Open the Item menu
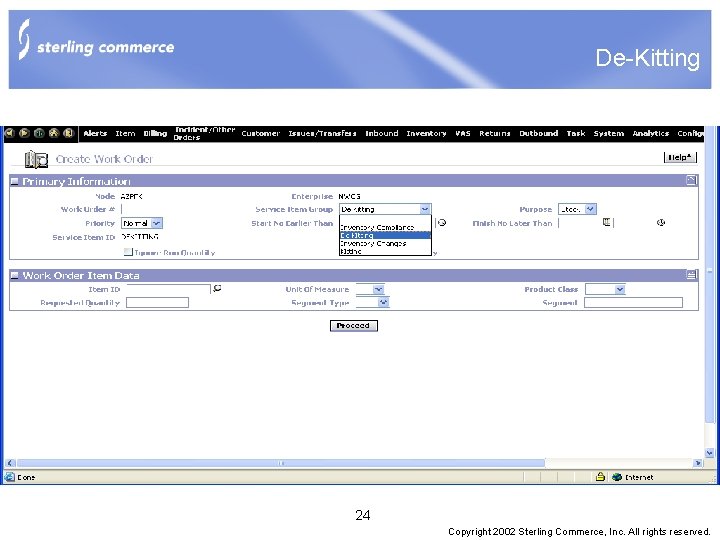The image size is (720, 540). tap(125, 133)
